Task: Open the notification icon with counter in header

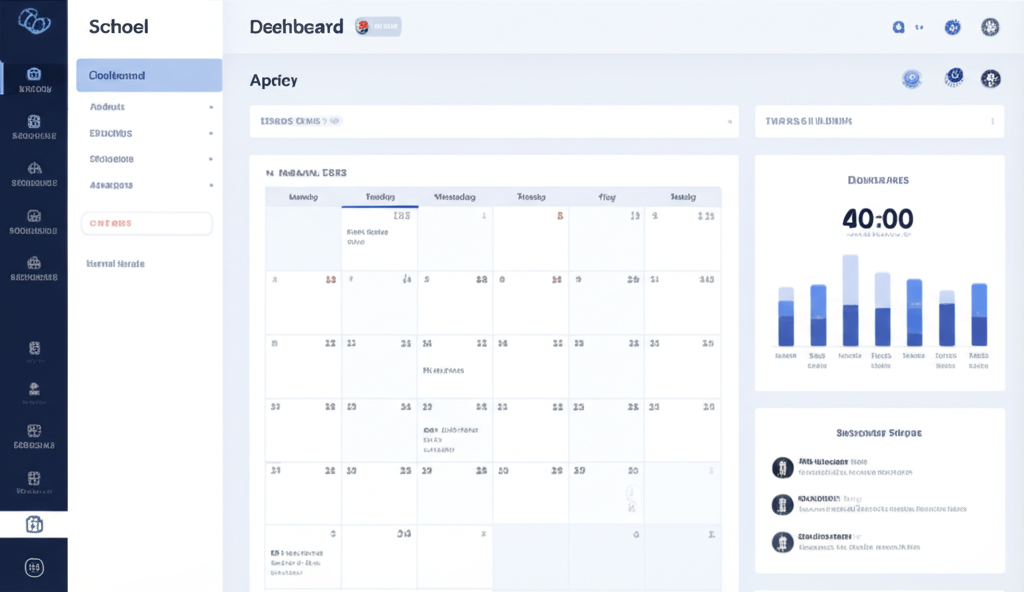Action: coord(902,28)
